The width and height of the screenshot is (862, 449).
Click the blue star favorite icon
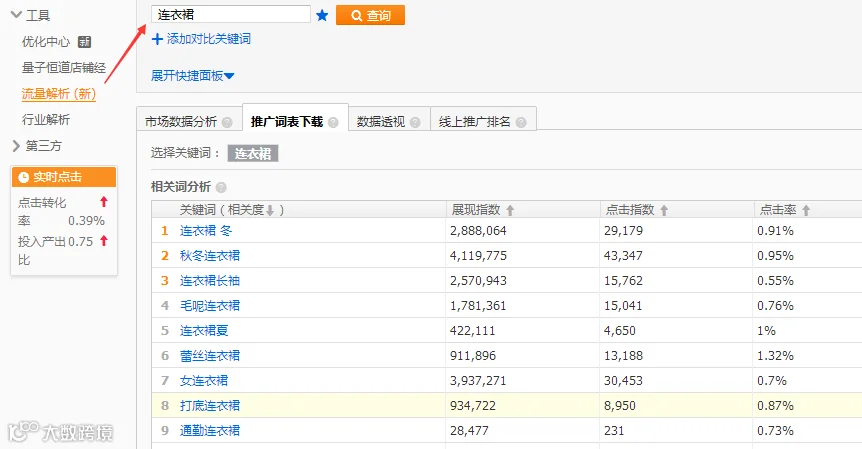322,15
